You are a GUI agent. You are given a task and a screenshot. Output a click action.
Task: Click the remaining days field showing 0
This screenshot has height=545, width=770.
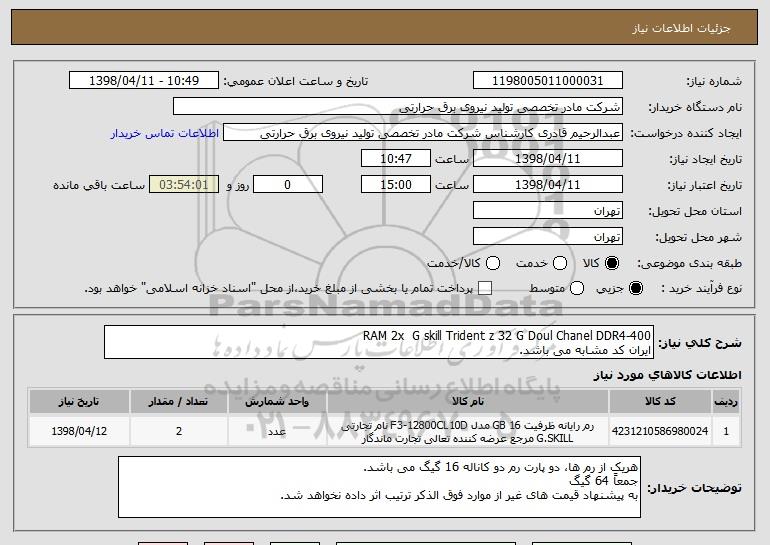coord(288,185)
